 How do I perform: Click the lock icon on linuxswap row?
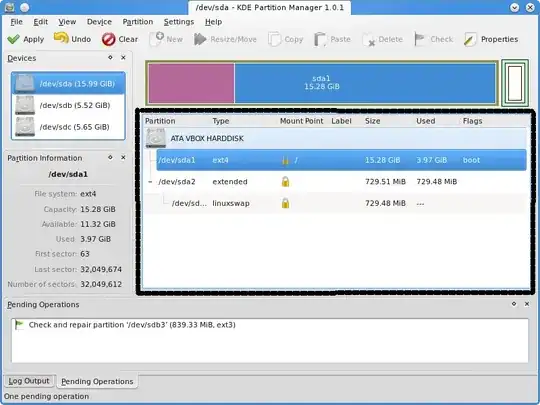(285, 203)
